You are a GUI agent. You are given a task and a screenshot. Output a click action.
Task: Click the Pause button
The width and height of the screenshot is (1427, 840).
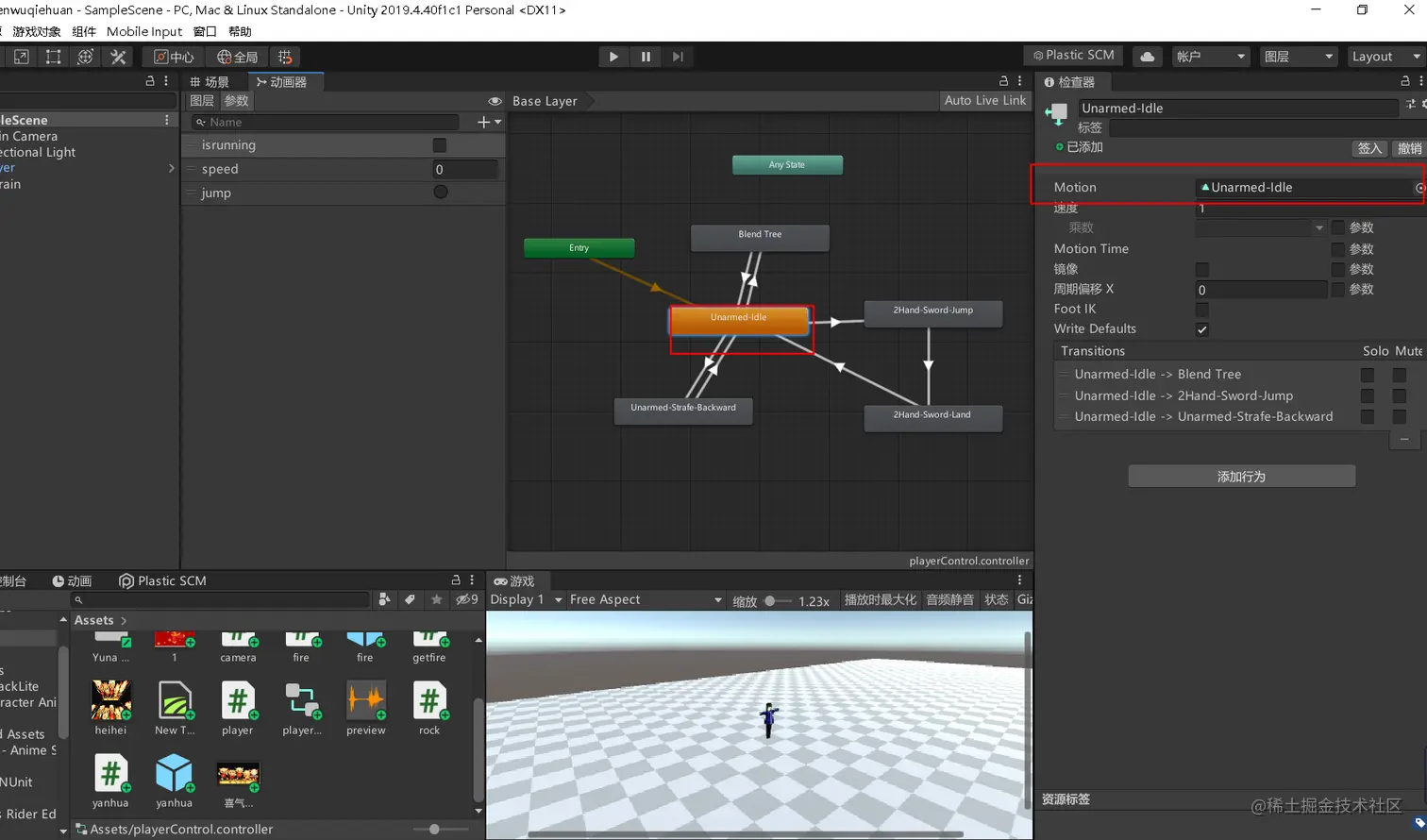646,57
